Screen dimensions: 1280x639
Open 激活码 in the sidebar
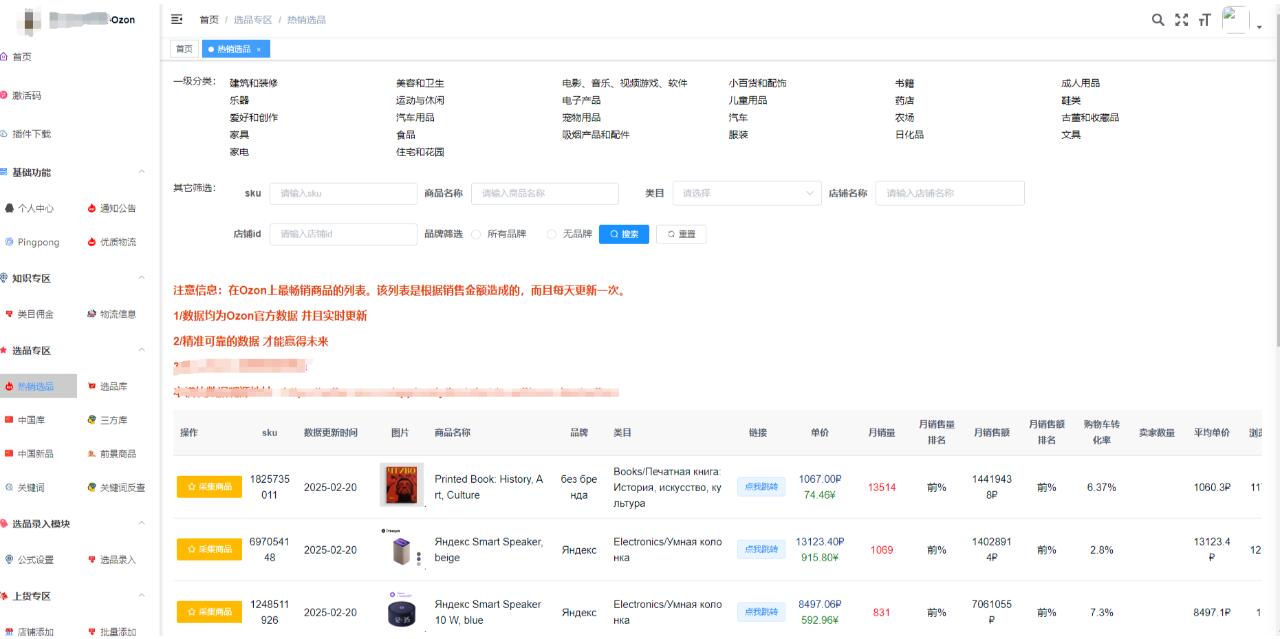click(27, 95)
